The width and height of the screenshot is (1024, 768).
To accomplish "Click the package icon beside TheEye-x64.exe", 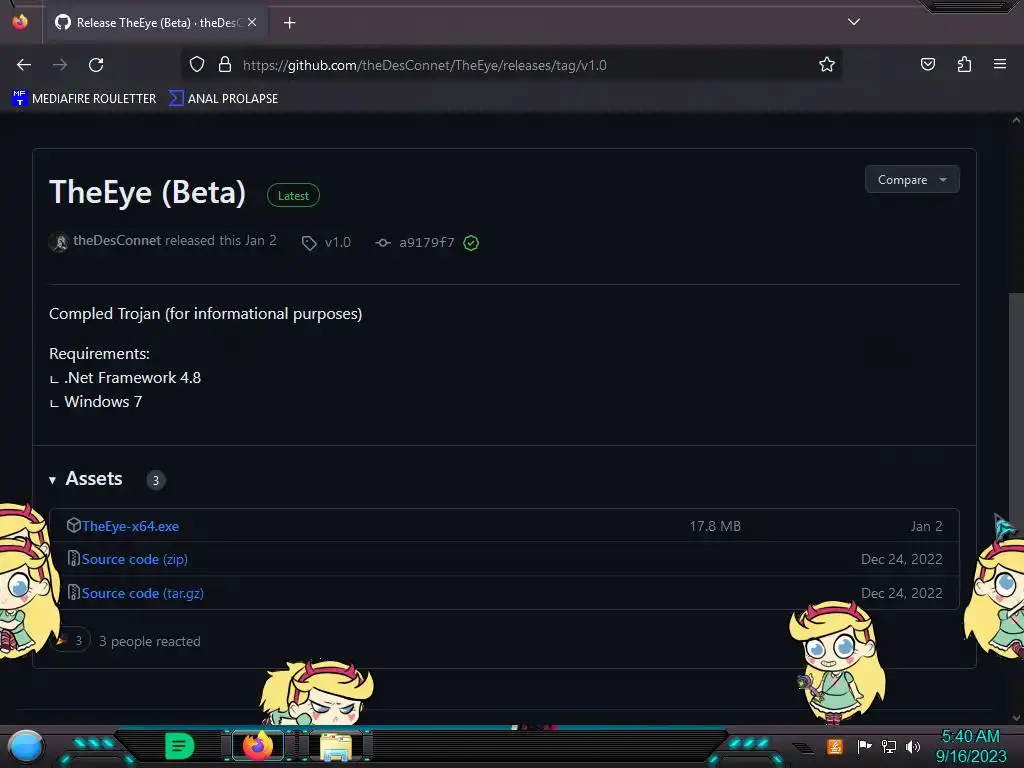I will point(73,525).
